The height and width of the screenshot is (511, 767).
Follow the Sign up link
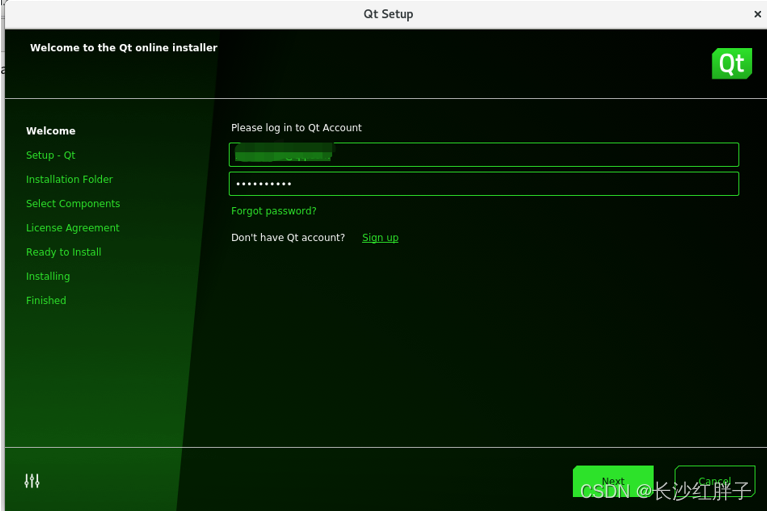point(380,238)
